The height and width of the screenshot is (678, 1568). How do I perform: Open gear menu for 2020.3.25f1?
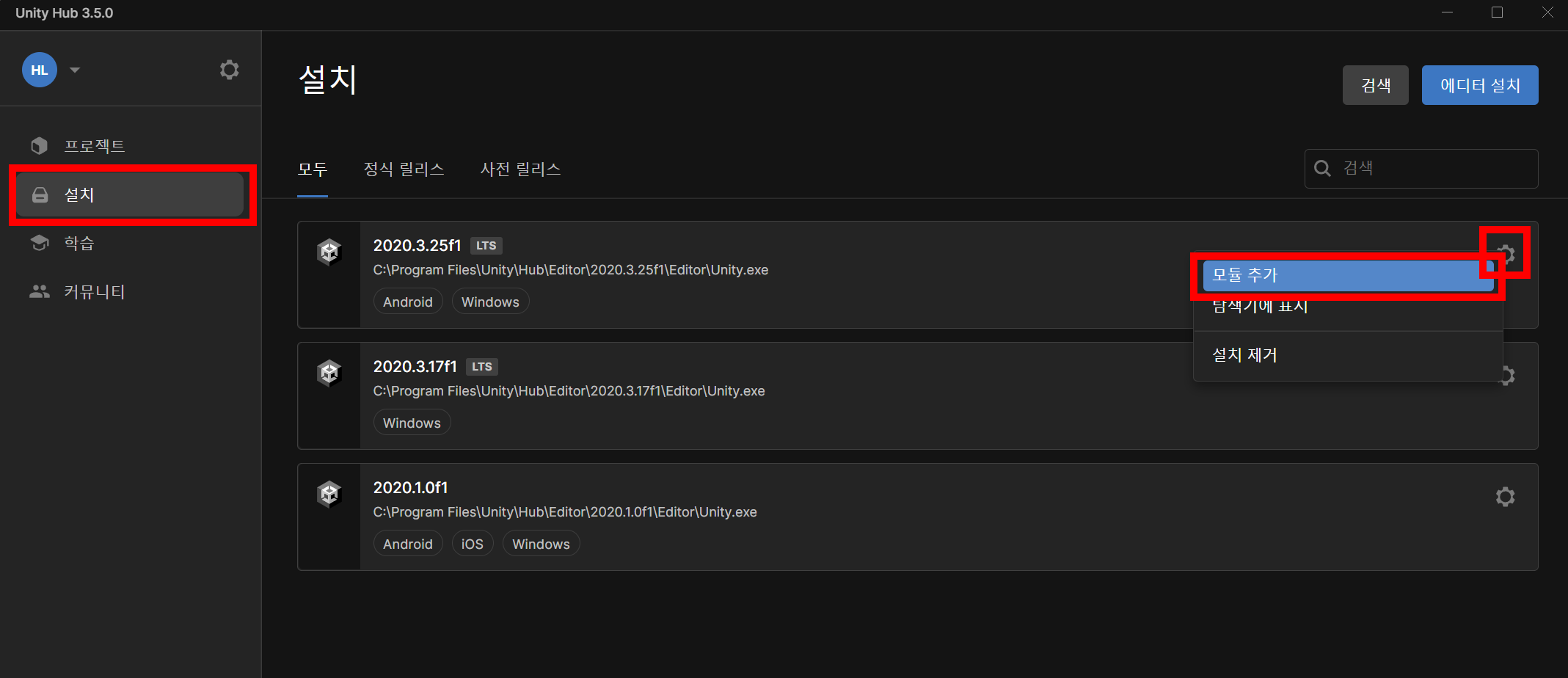coord(1506,255)
